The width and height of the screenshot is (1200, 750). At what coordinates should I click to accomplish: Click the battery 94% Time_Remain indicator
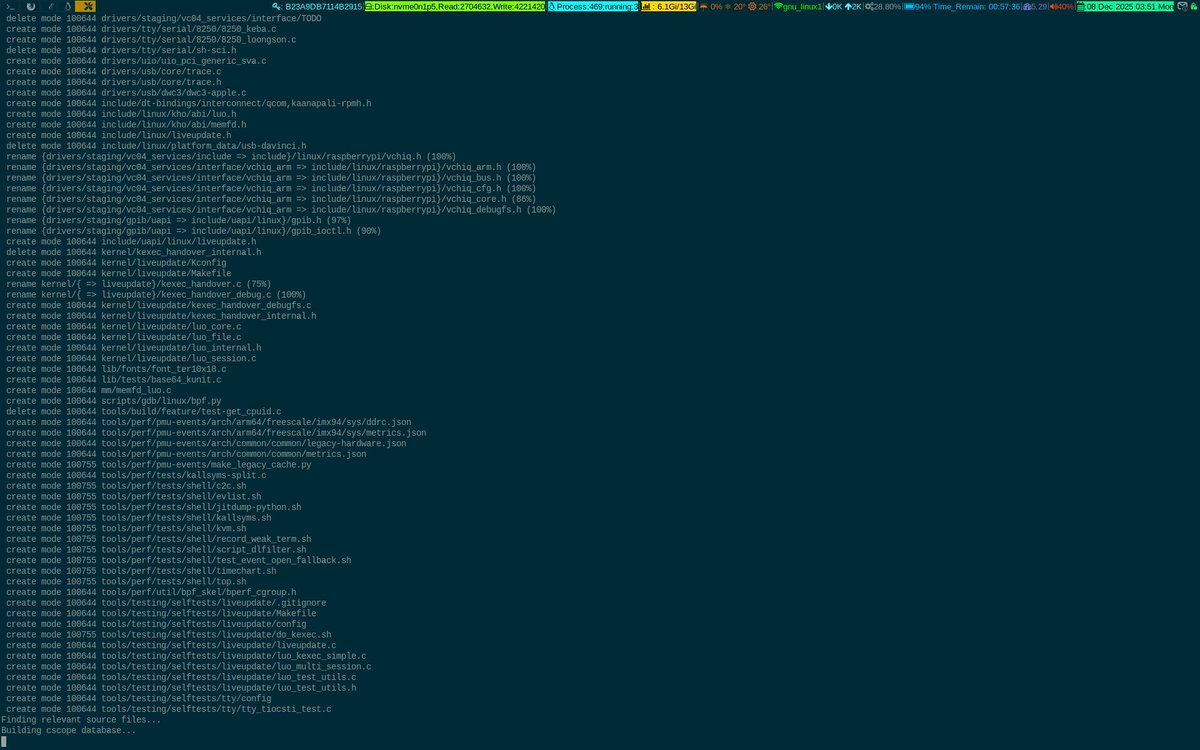pos(962,6)
